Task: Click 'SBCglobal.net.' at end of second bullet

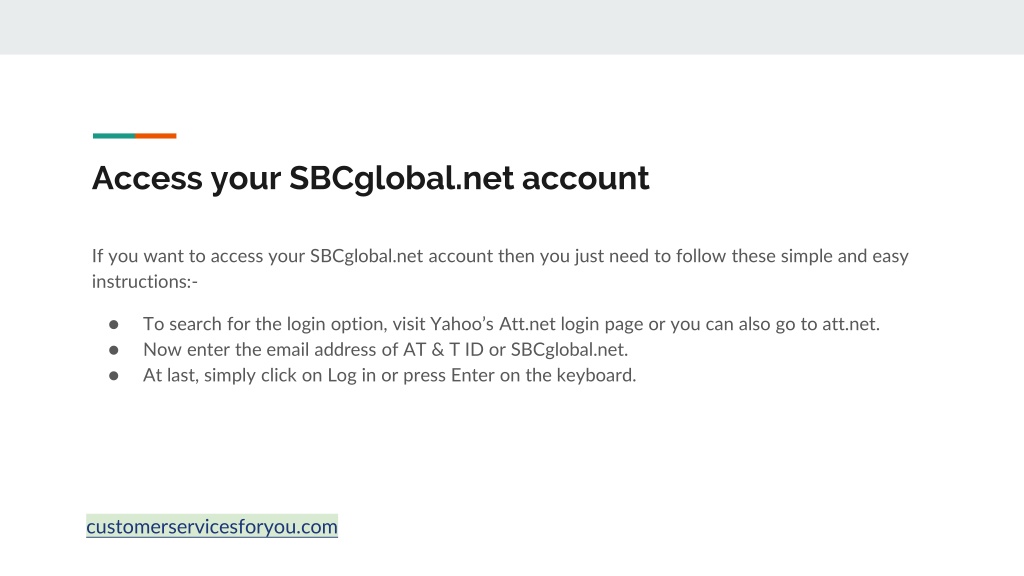Action: tap(569, 349)
